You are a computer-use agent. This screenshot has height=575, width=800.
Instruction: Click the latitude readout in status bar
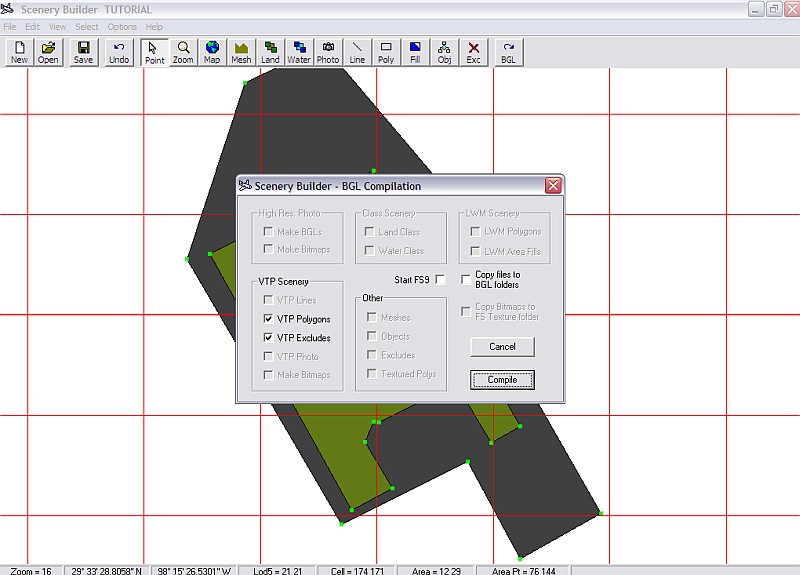click(107, 571)
